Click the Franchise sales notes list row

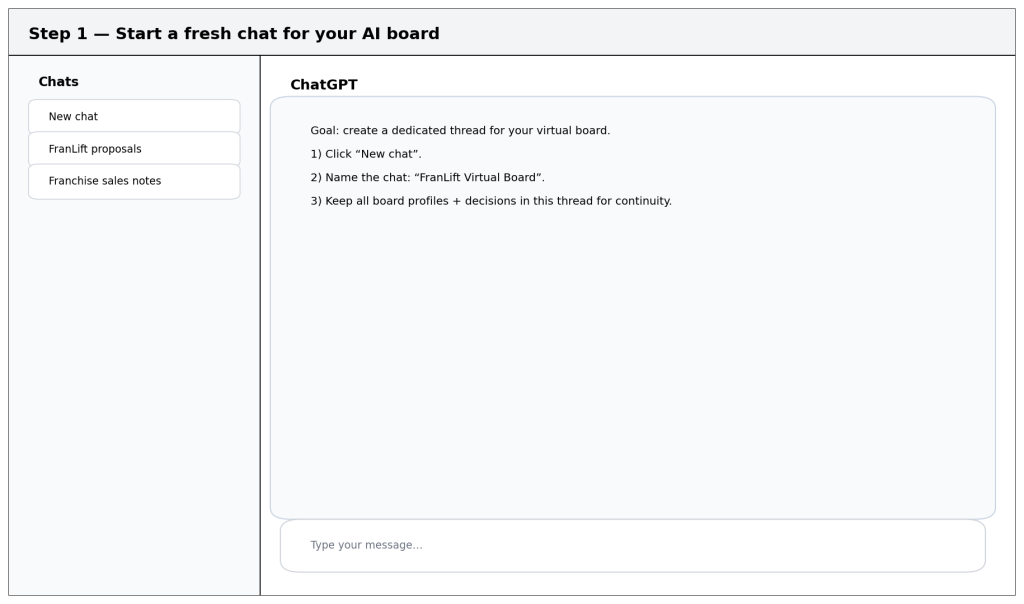pos(133,181)
